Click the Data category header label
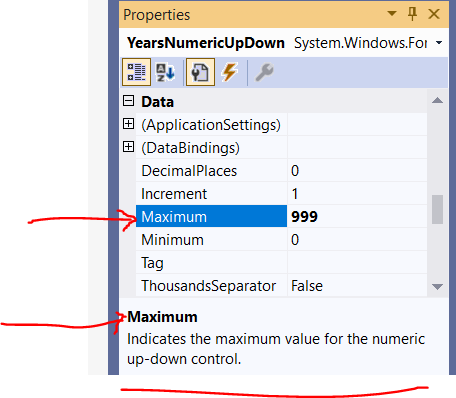The height and width of the screenshot is (398, 456). click(157, 102)
